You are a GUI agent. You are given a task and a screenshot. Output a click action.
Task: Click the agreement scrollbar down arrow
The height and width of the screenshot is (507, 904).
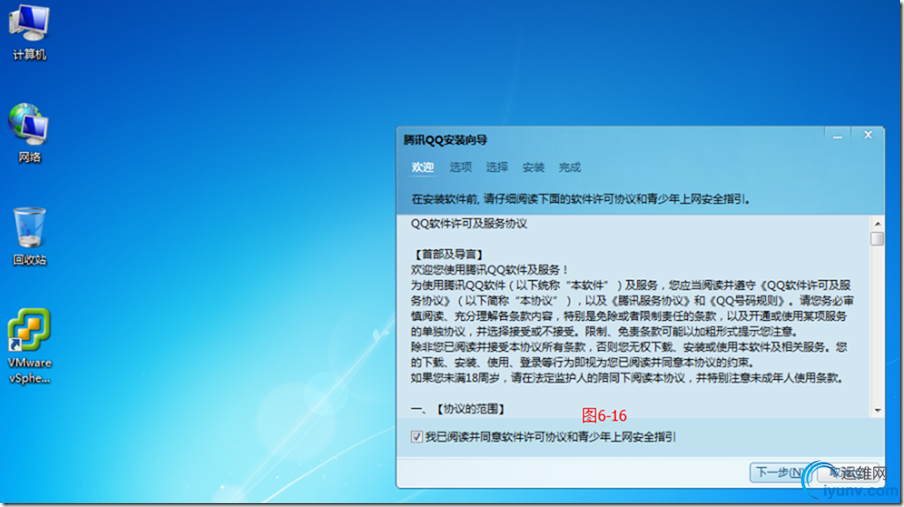click(877, 410)
